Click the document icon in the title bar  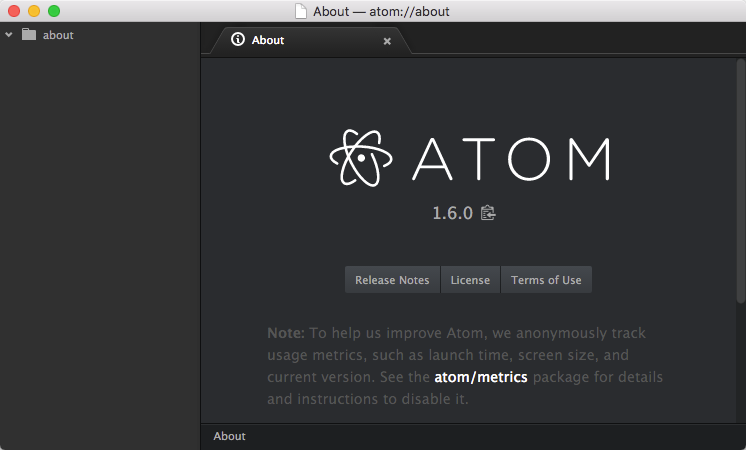pos(301,11)
